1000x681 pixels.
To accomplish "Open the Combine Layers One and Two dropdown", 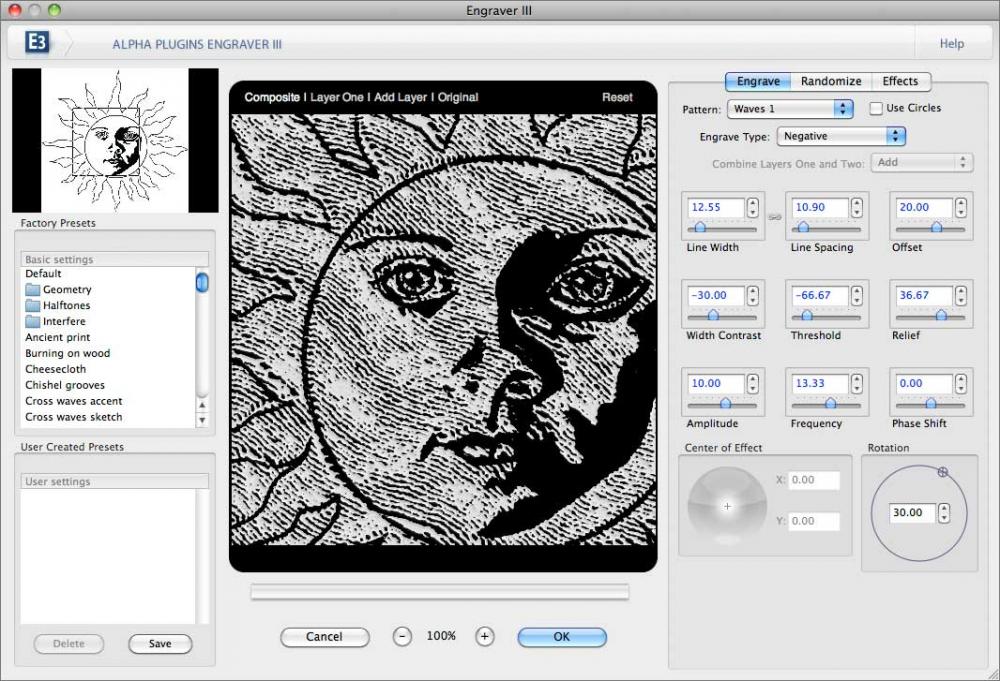I will pyautogui.click(x=921, y=161).
